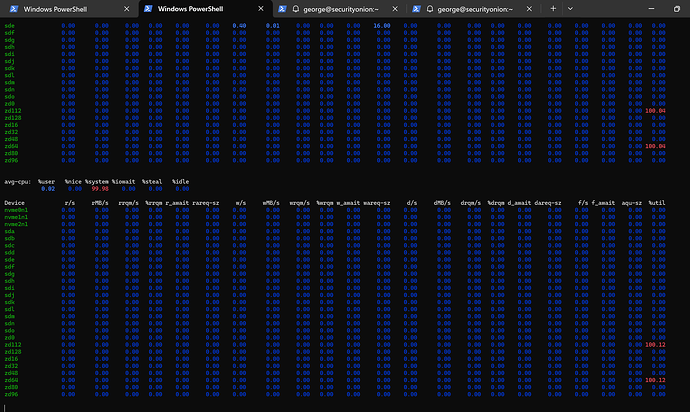Click the 16.00 value in sde row
The height and width of the screenshot is (412, 690).
tap(382, 26)
